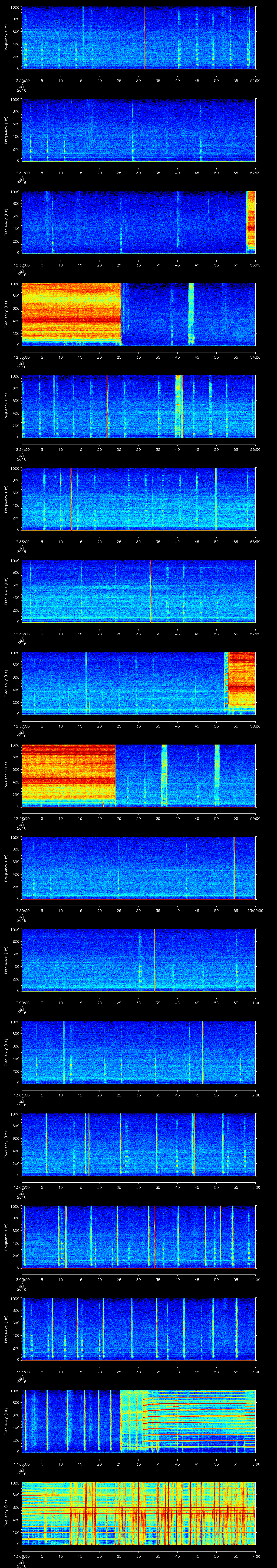Select the "54:00" axis end label
The height and width of the screenshot is (1568, 277).
(256, 357)
